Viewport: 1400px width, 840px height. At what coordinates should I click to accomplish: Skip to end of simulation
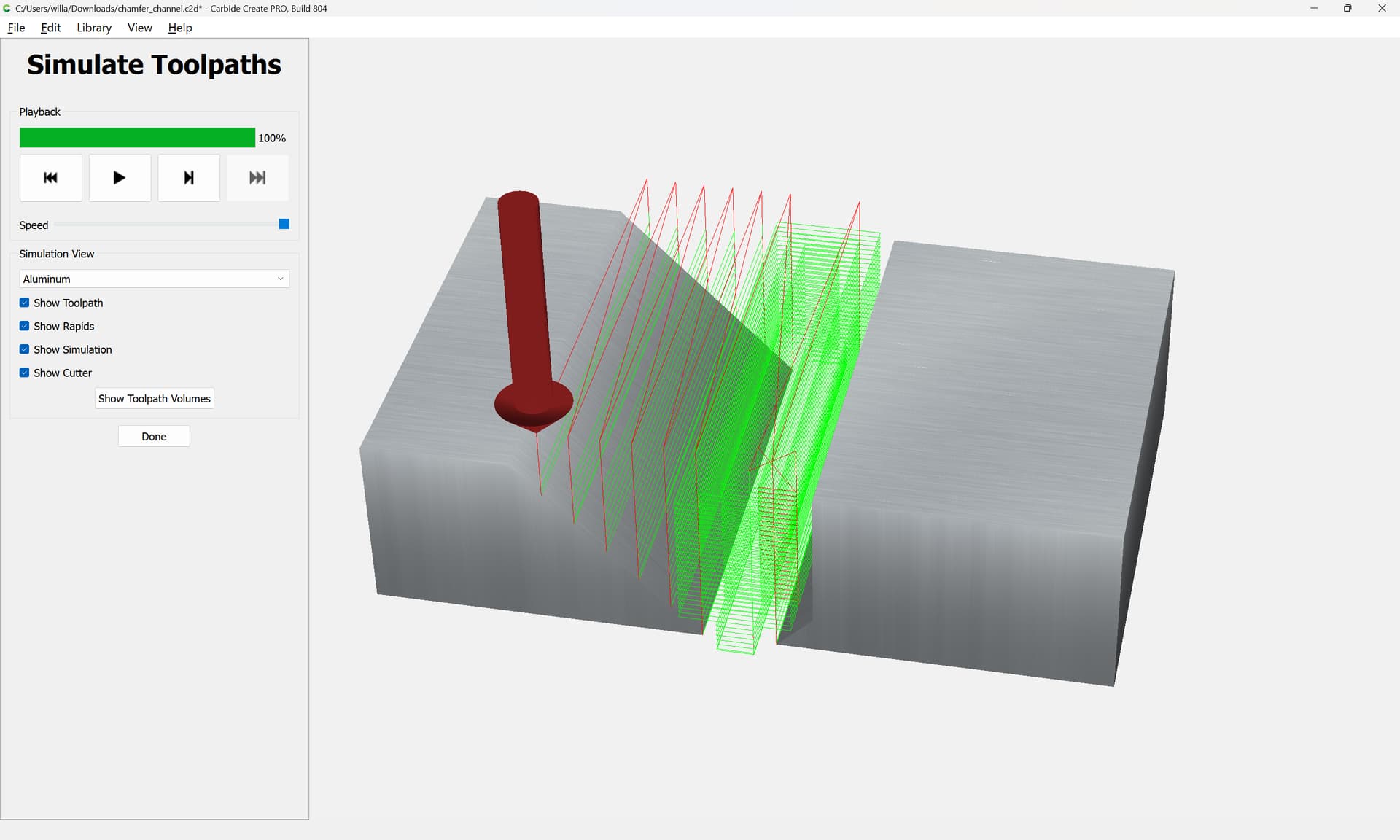pyautogui.click(x=257, y=177)
